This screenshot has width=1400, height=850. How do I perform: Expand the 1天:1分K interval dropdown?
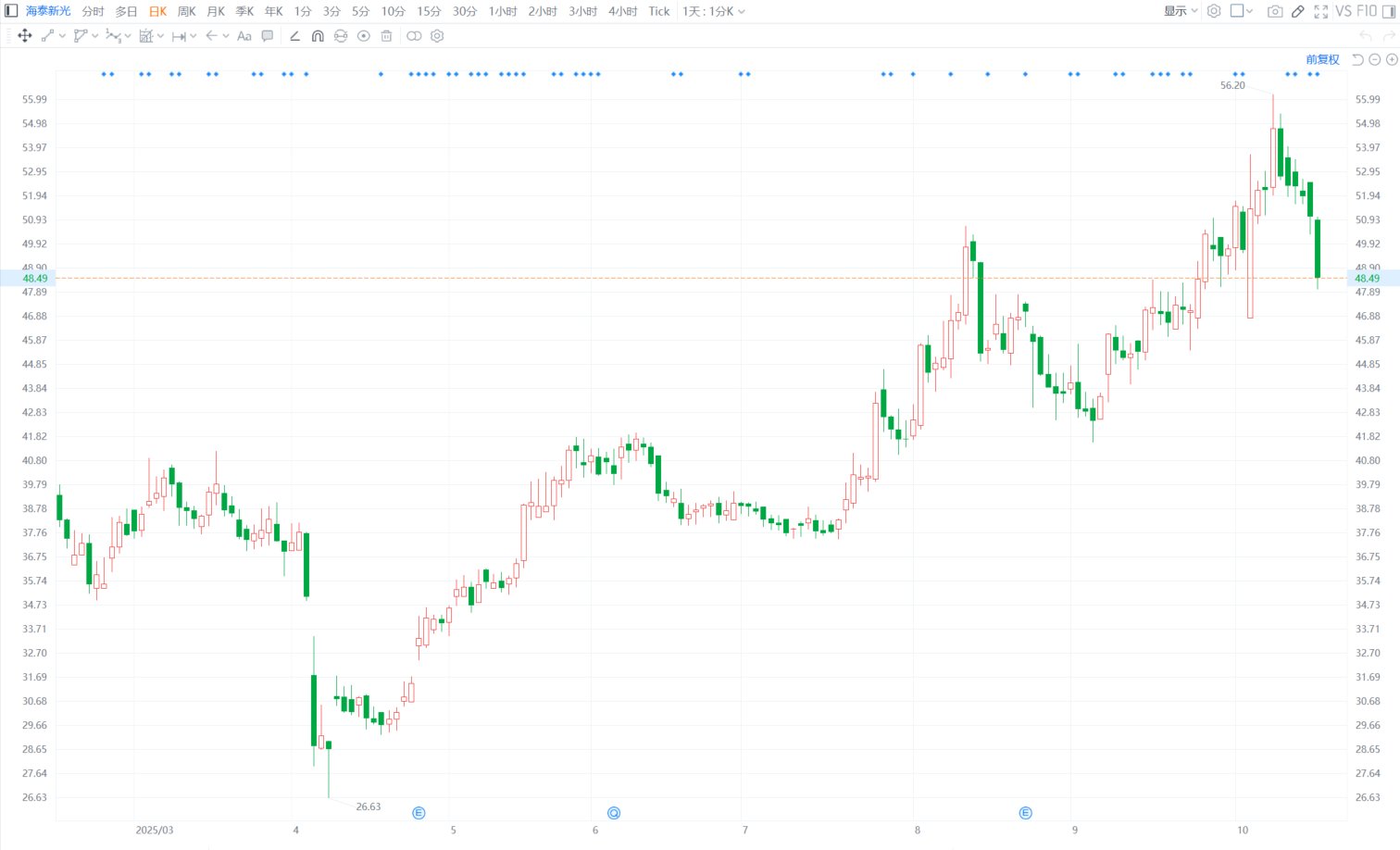click(713, 11)
